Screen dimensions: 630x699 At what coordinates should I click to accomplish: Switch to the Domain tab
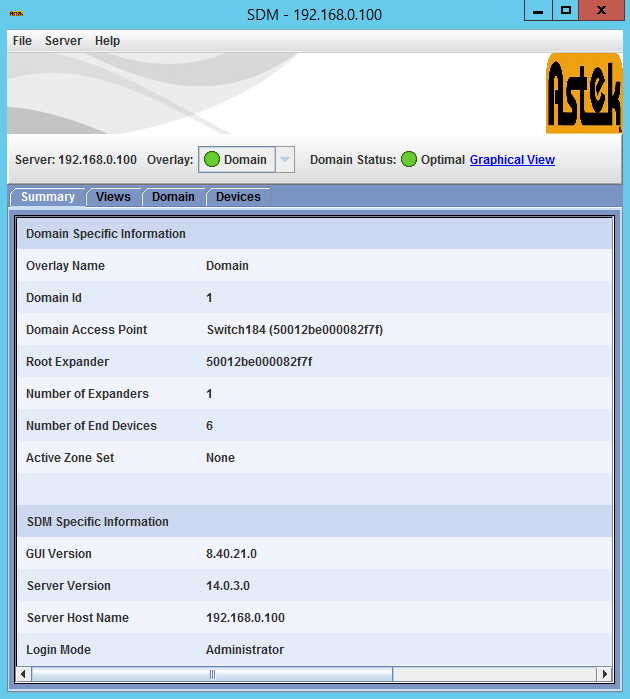pyautogui.click(x=173, y=197)
